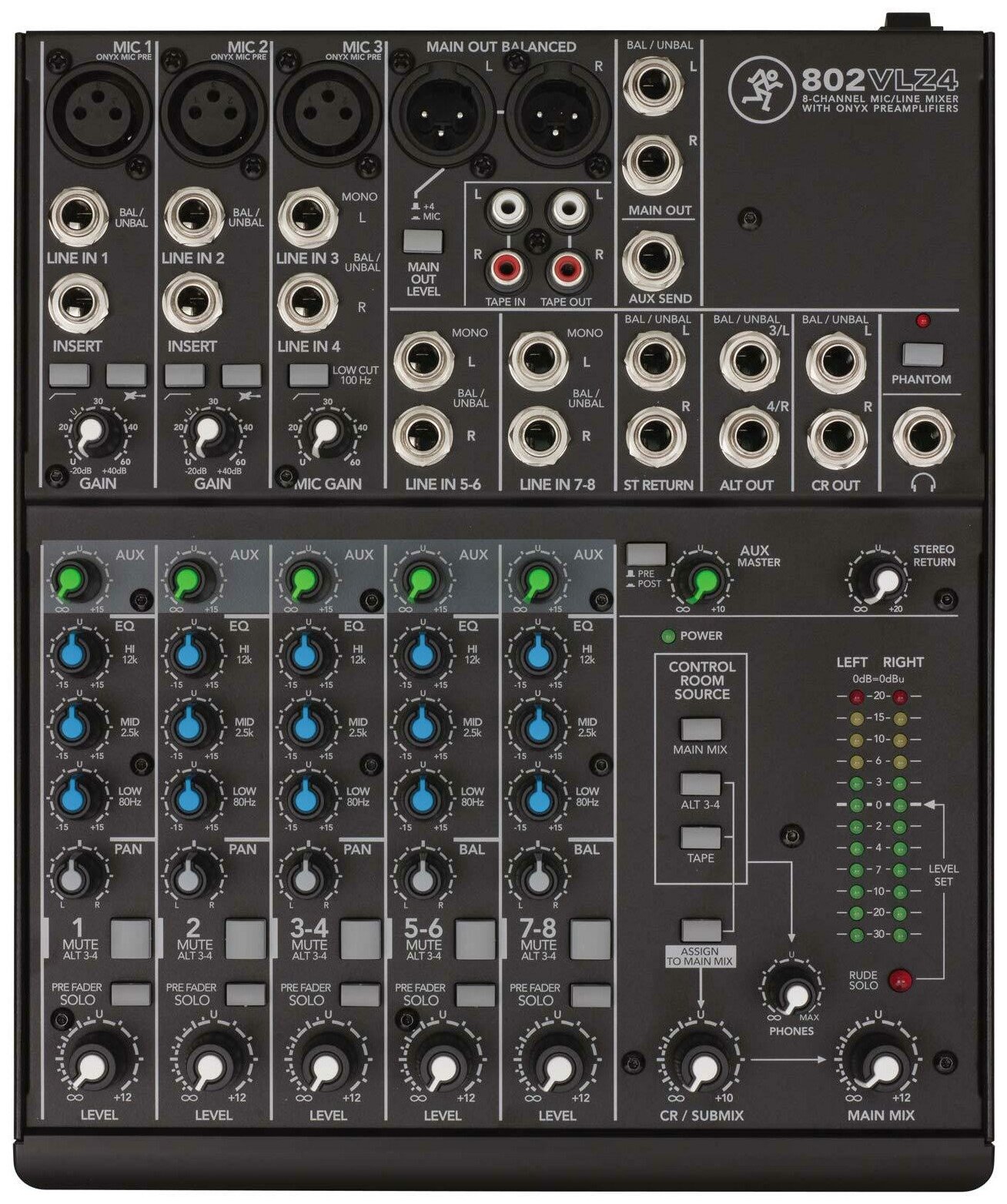Click the LINE IN 3 mono left jack
The height and width of the screenshot is (1204, 1007).
click(x=309, y=216)
